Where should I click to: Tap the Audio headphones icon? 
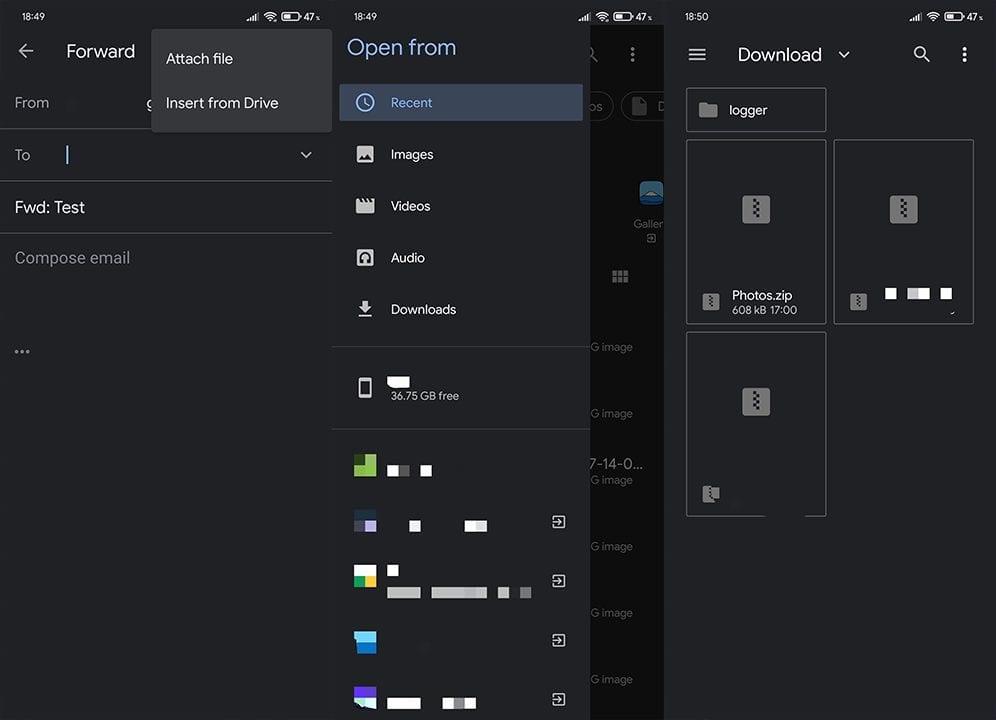[365, 257]
